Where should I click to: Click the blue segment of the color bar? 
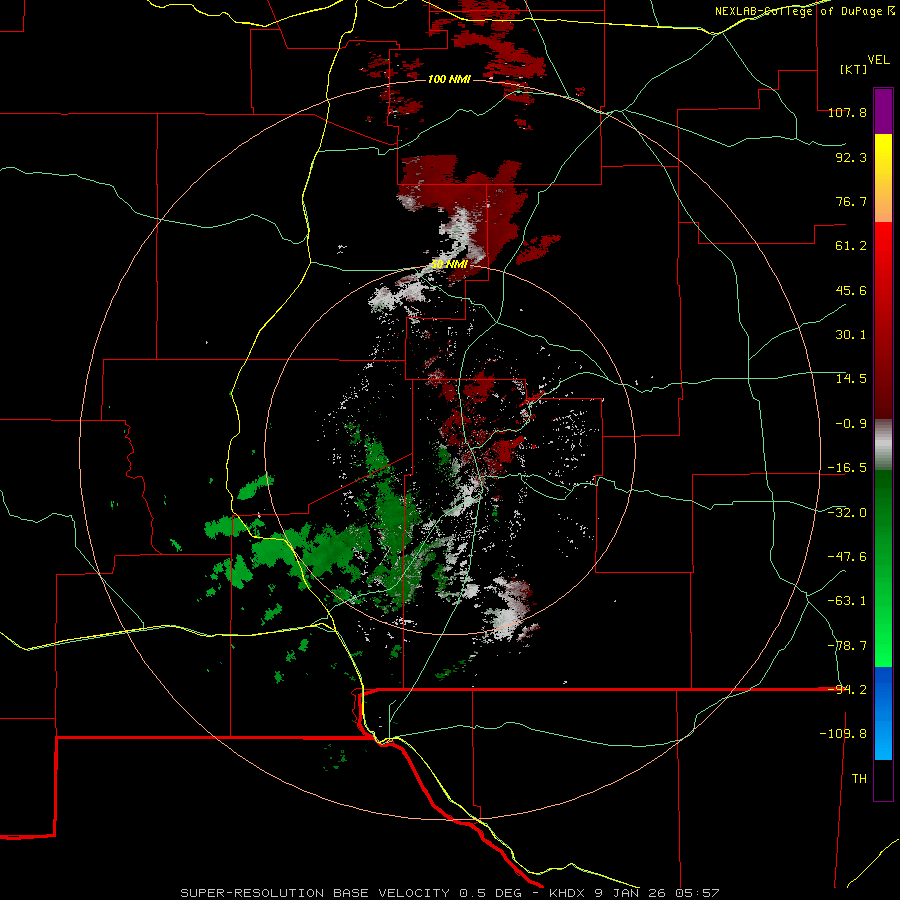coord(883,713)
